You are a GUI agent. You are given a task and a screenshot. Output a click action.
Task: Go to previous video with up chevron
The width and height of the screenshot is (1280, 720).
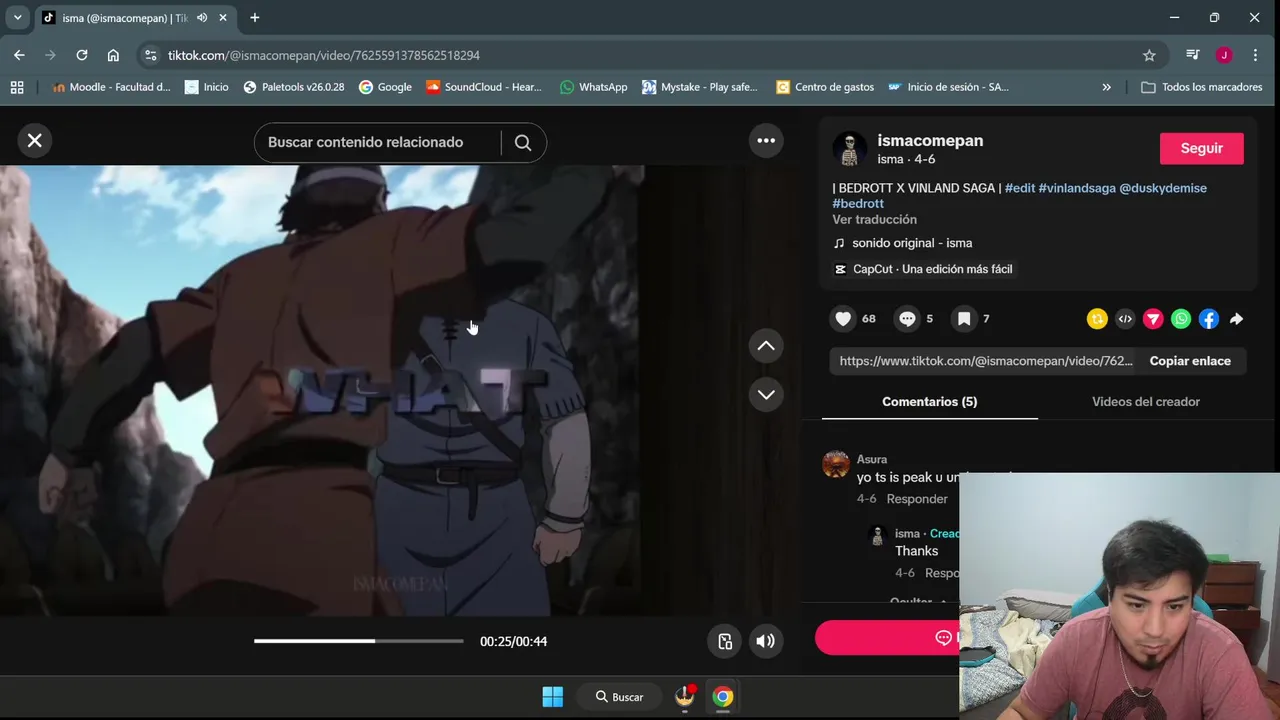[766, 346]
